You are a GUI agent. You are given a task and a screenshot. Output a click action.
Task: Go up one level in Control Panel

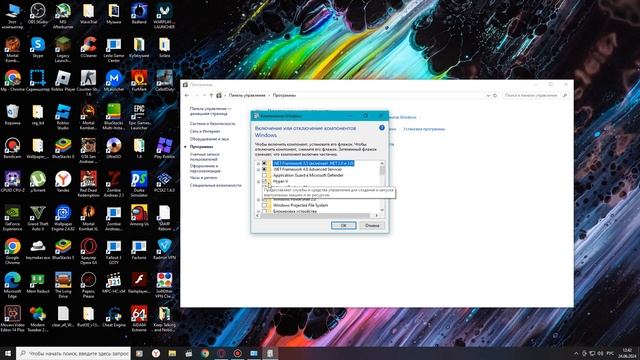tap(211, 96)
